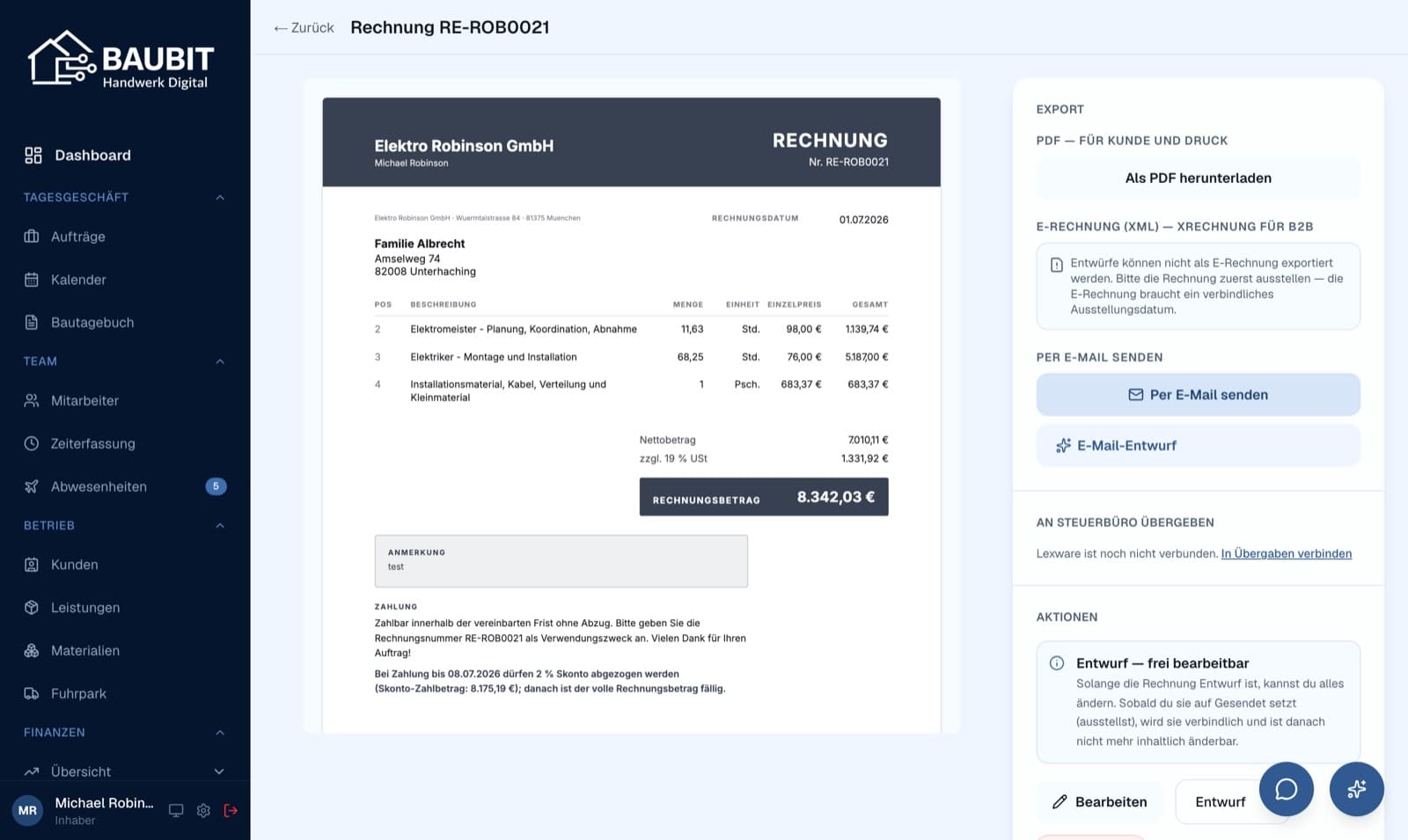1408x840 pixels.
Task: Download invoice via Als PDF herunterladen
Action: click(1198, 178)
